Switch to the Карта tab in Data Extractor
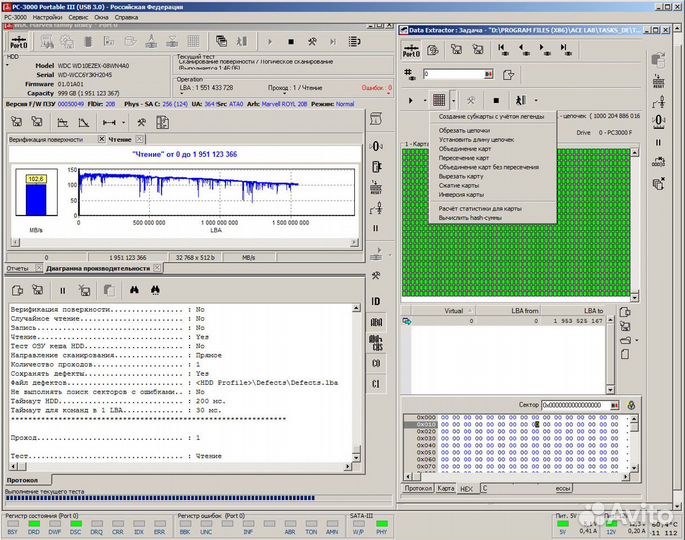The image size is (685, 540). (x=446, y=488)
